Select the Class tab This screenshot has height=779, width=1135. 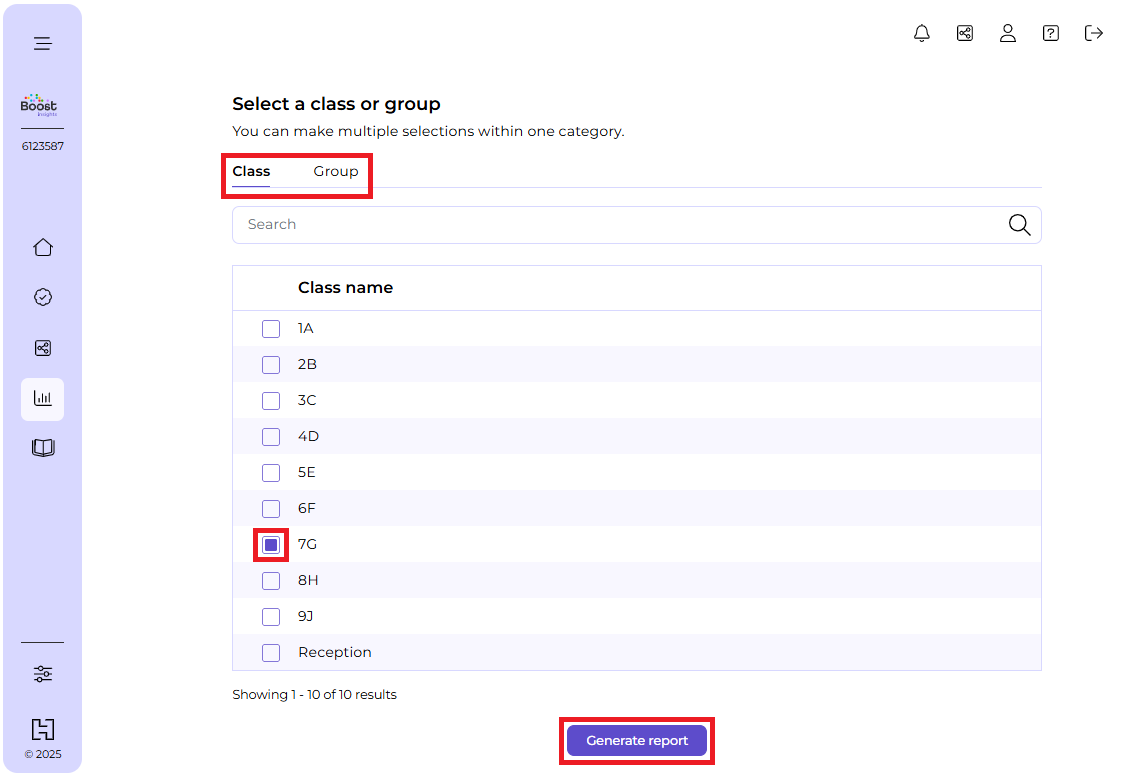click(251, 171)
